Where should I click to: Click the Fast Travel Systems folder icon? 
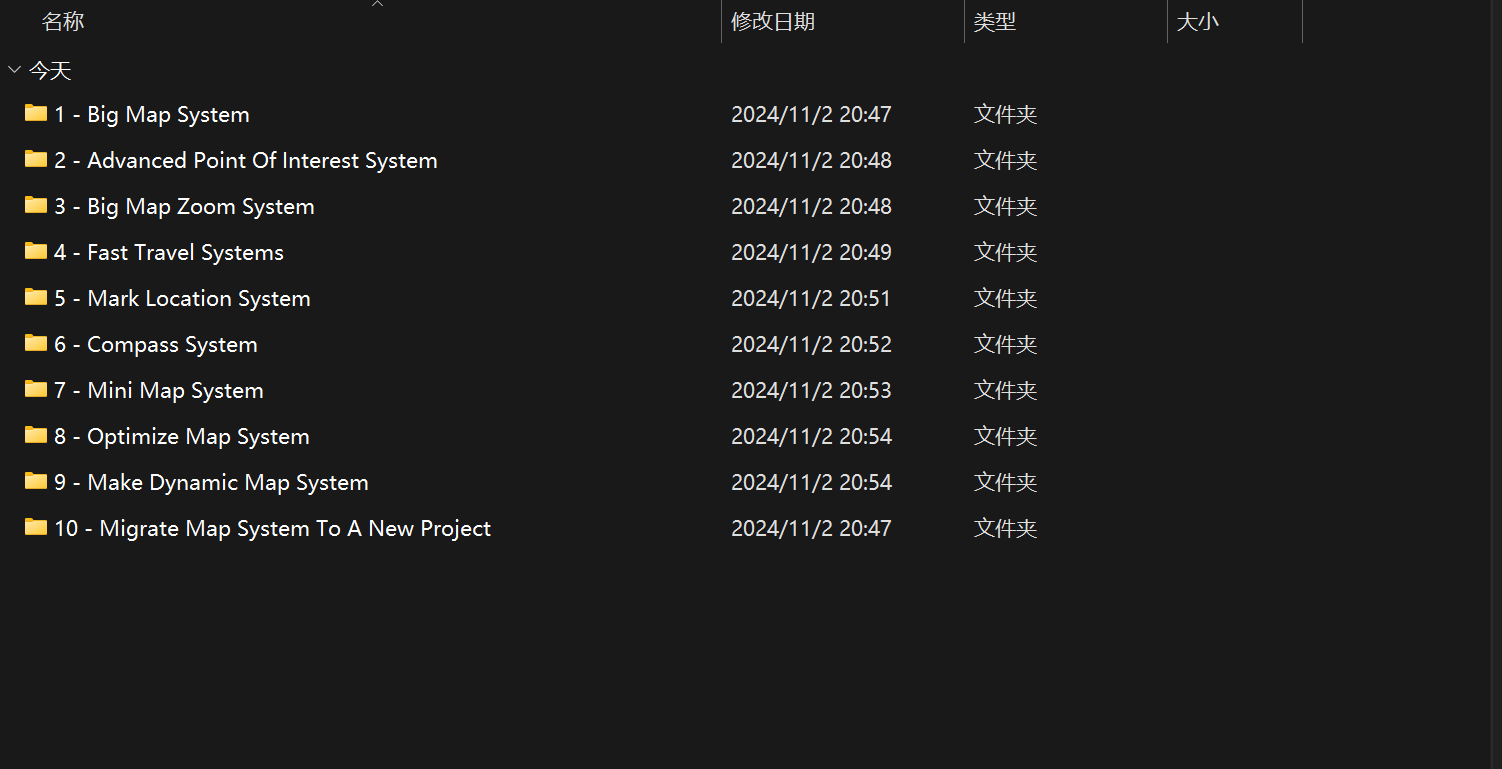36,251
